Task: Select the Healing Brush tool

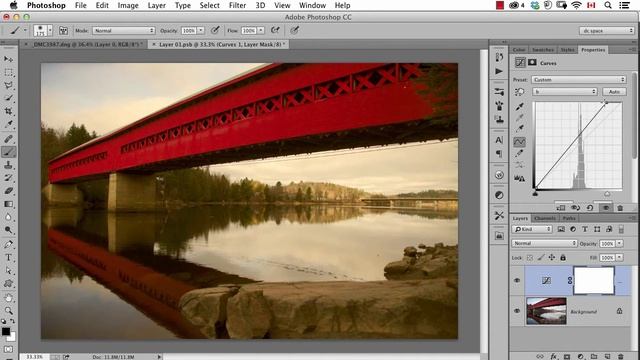Action: click(x=8, y=139)
